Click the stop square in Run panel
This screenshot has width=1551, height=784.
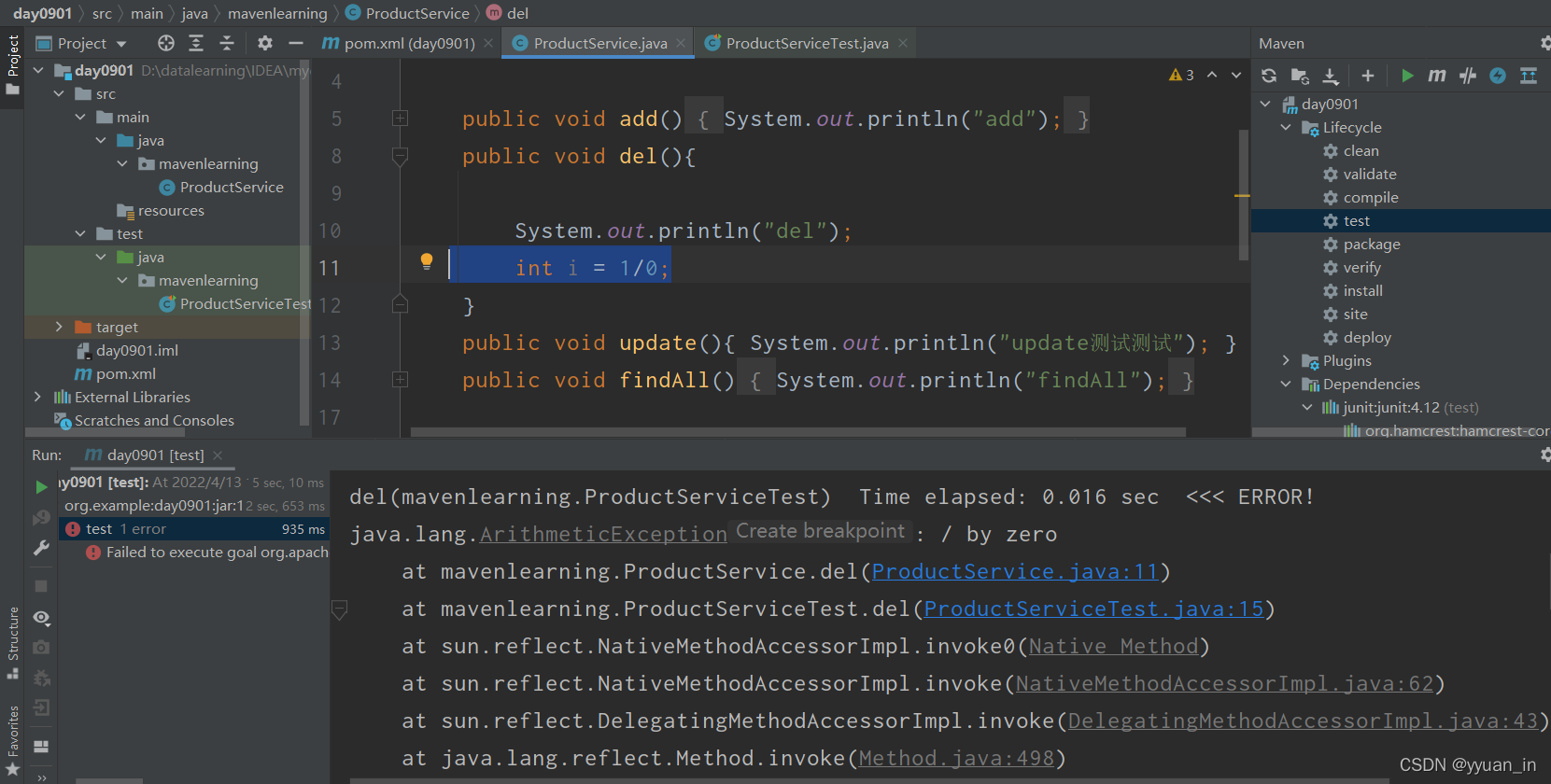click(x=41, y=586)
